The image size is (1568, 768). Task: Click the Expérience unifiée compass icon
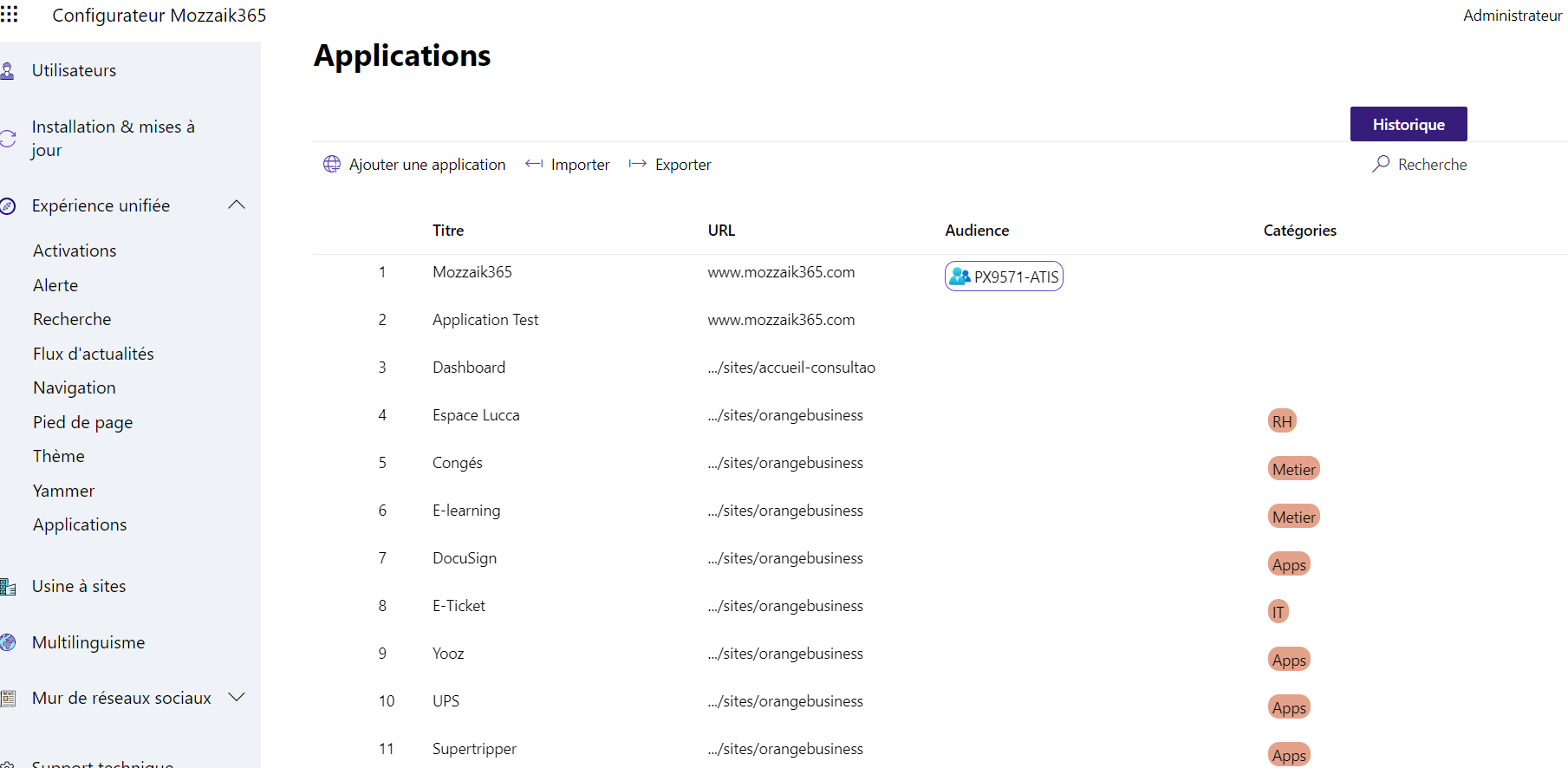8,206
